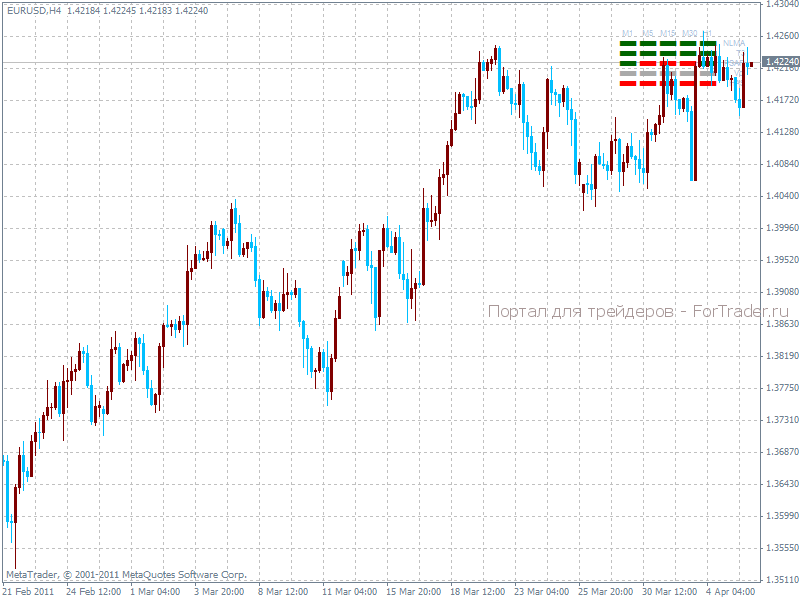Click the MetaQuotes Software Corp. copyright text
This screenshot has height=600, width=800.
coord(126,575)
